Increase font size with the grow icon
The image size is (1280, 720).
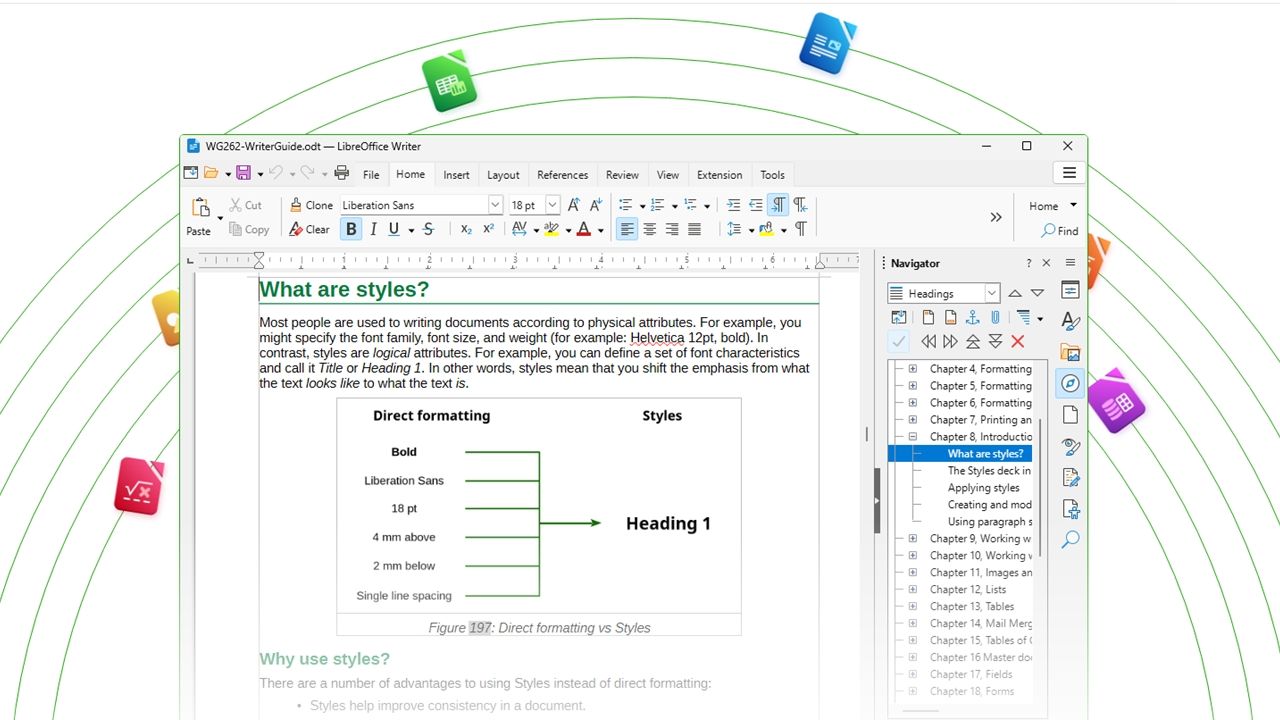pyautogui.click(x=574, y=205)
